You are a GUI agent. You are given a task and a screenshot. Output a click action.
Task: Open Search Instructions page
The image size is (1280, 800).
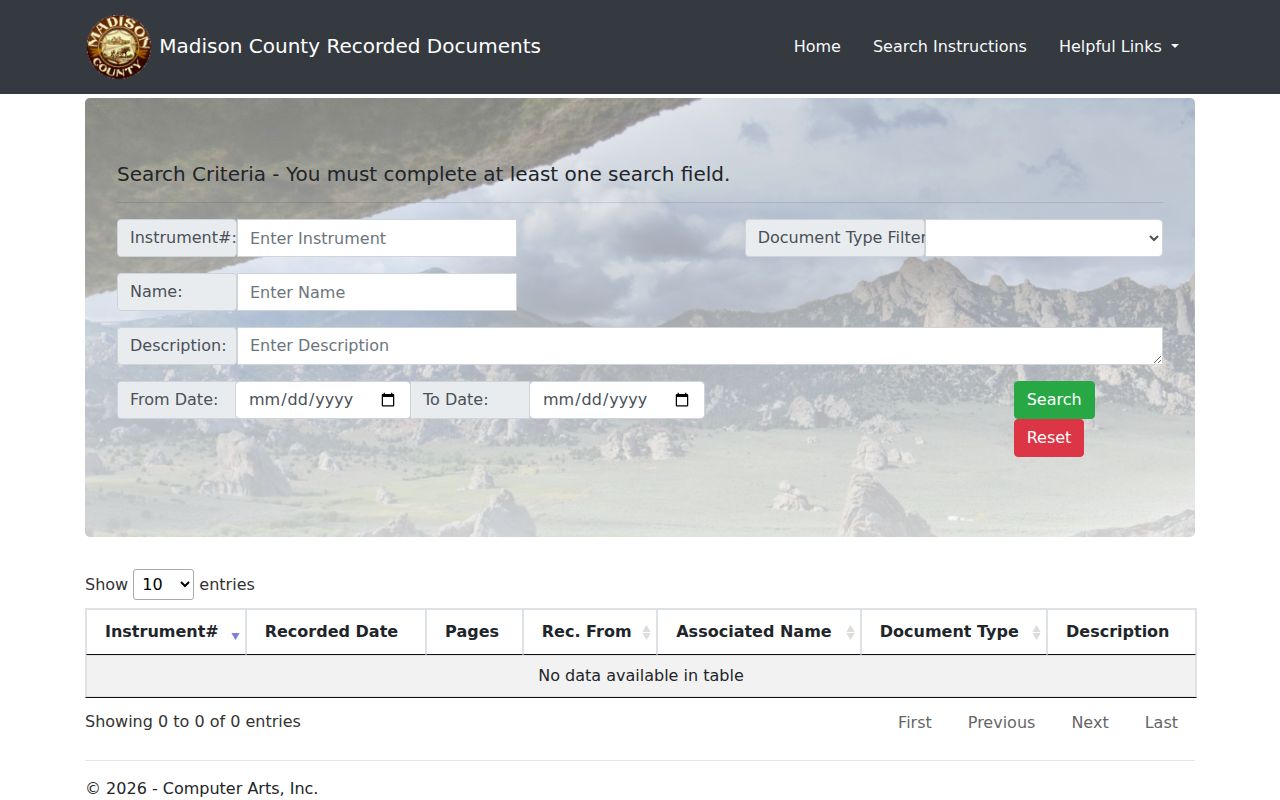[950, 47]
